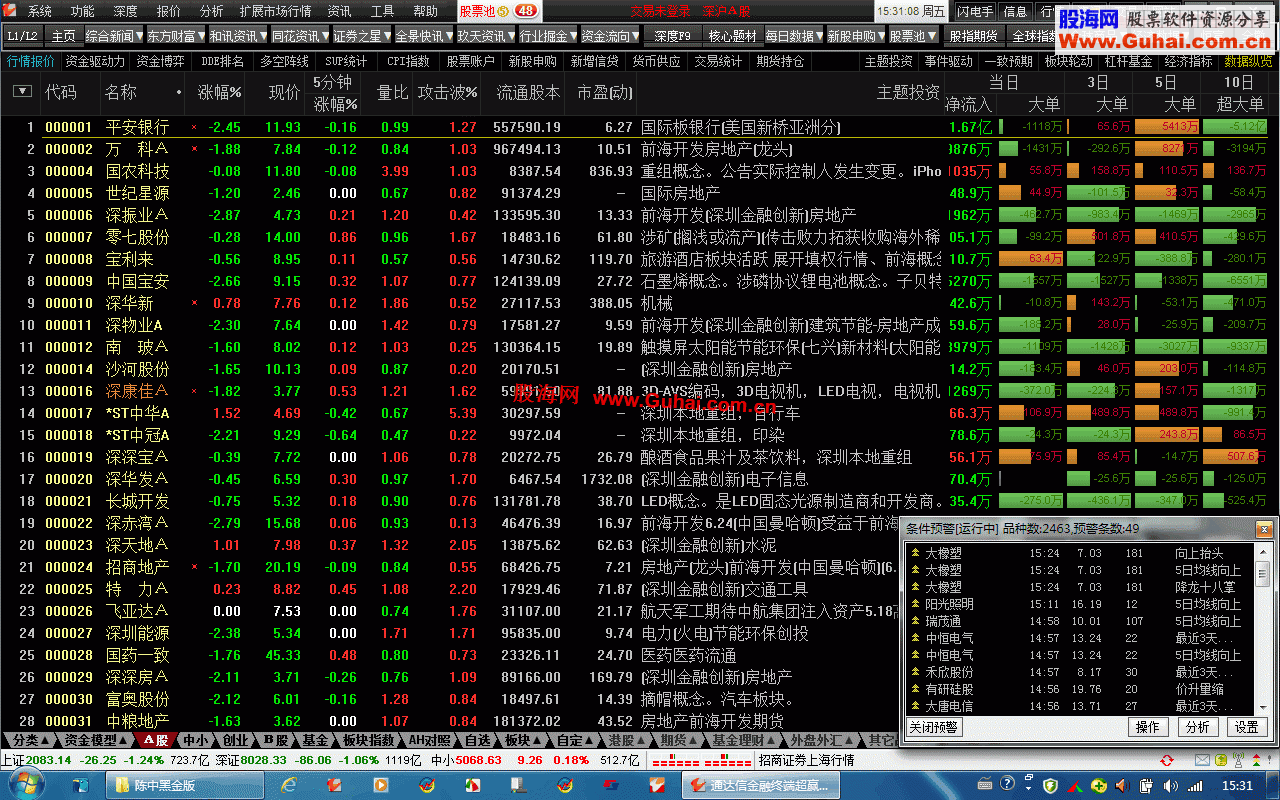Expand the 全景快讯 dropdown
Viewport: 1280px width, 800px height.
pyautogui.click(x=424, y=36)
